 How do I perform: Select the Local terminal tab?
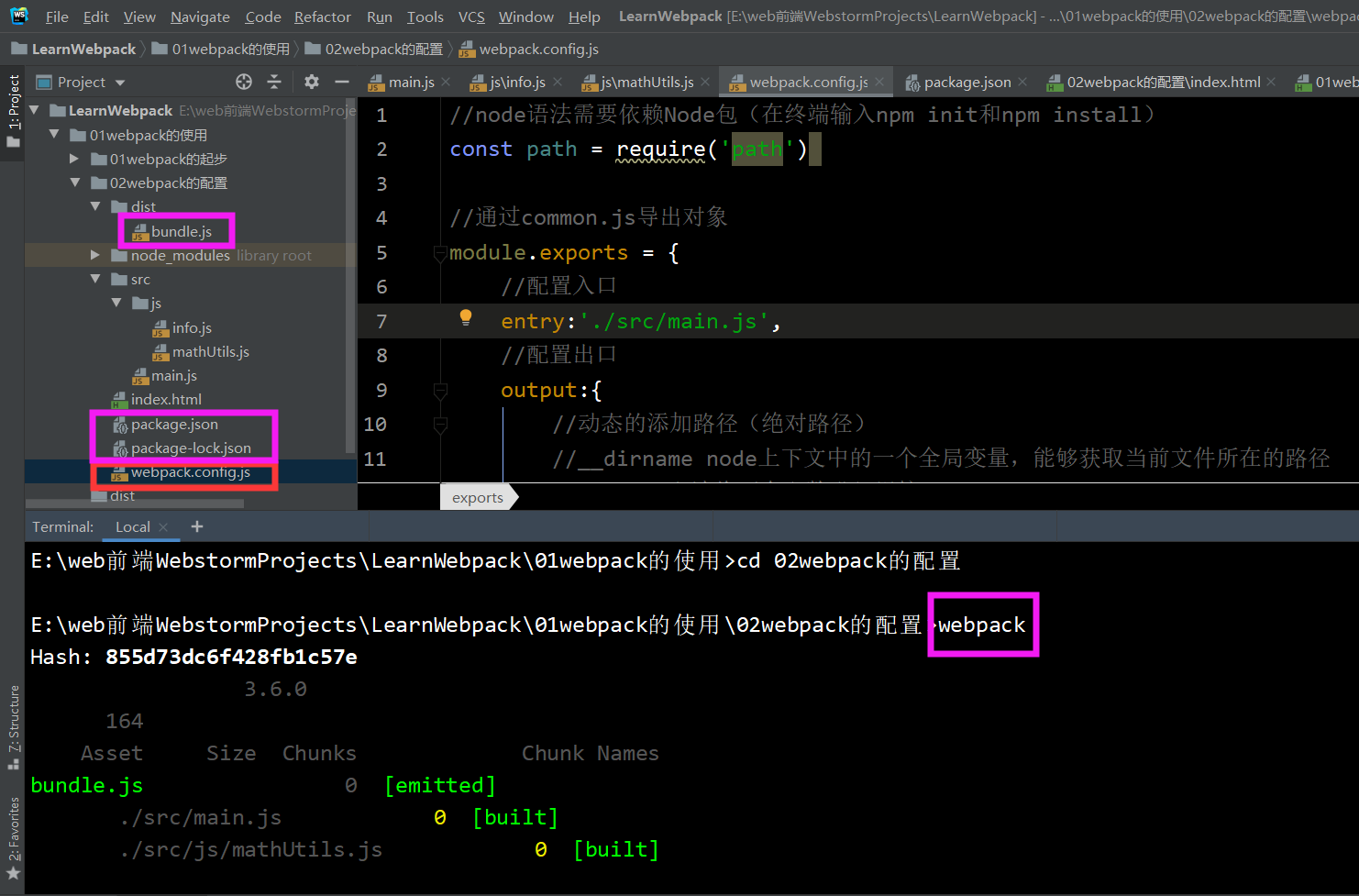pyautogui.click(x=132, y=526)
